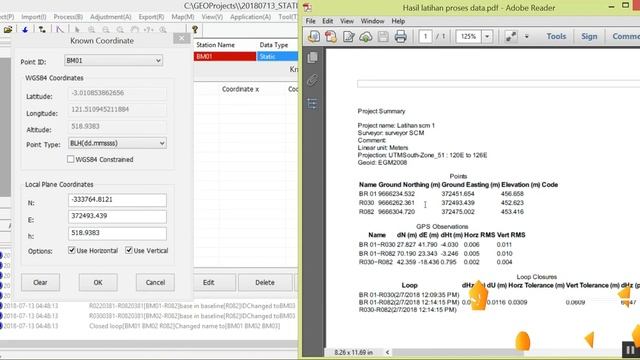This screenshot has height=360, width=640.
Task: Click the Closed loop log entry line
Action: click(185, 326)
